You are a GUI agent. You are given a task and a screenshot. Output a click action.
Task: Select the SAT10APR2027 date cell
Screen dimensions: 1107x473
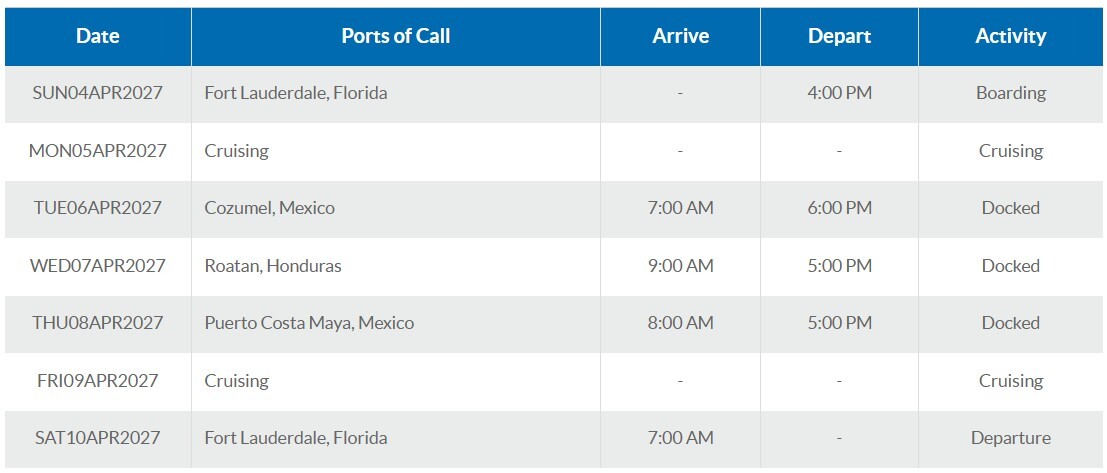pyautogui.click(x=96, y=438)
